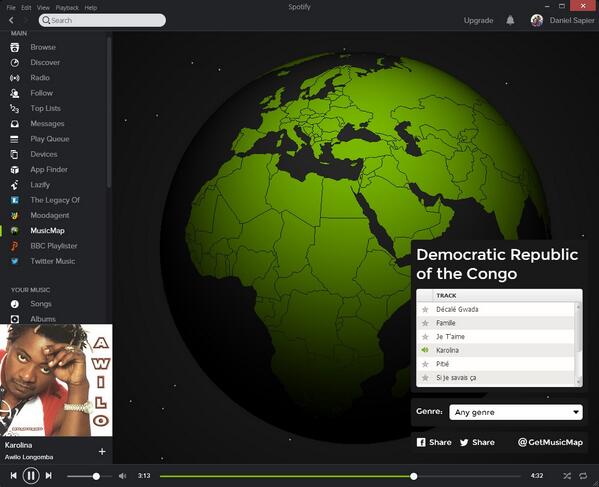Click the TRACK column header
The width and height of the screenshot is (599, 487).
tap(446, 296)
